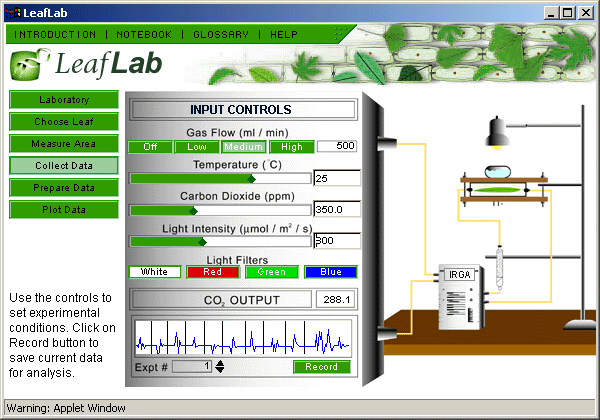This screenshot has height=420, width=600.
Task: Click the Temperature slider track
Action: pyautogui.click(x=220, y=178)
